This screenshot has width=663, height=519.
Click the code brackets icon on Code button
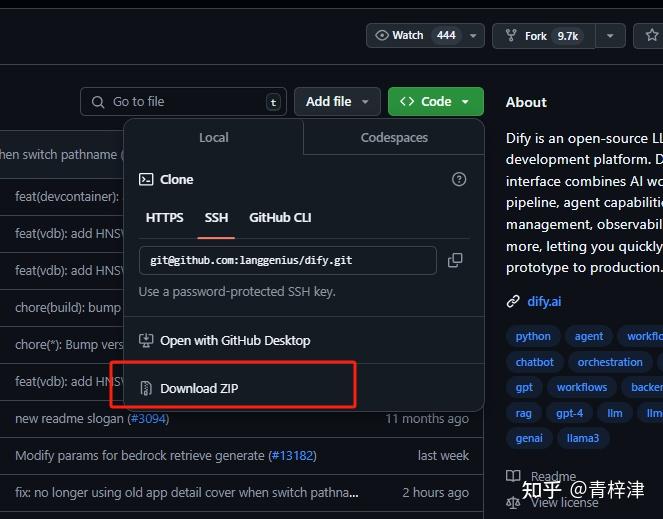click(x=407, y=102)
